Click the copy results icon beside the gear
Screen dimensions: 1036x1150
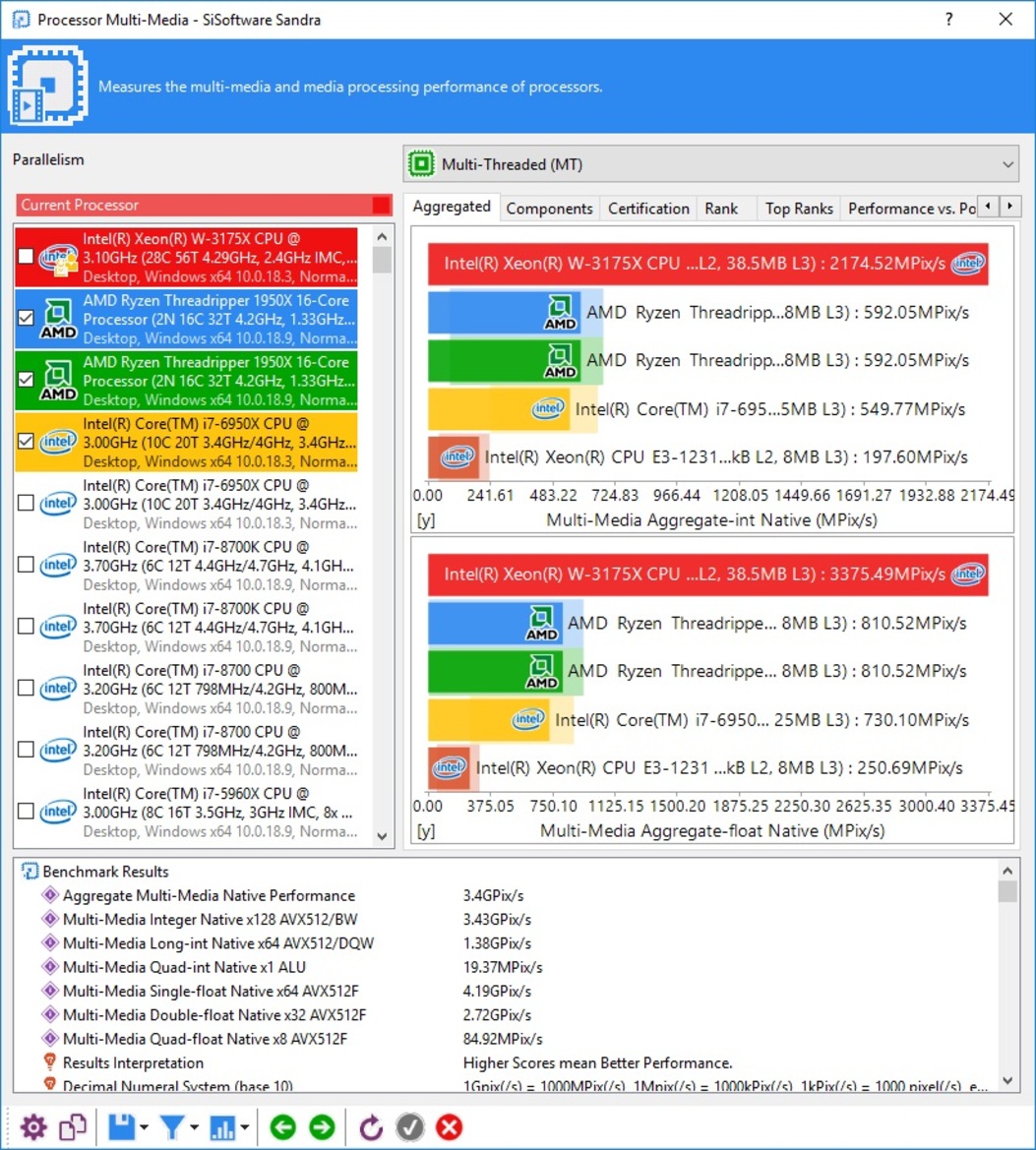[73, 1127]
